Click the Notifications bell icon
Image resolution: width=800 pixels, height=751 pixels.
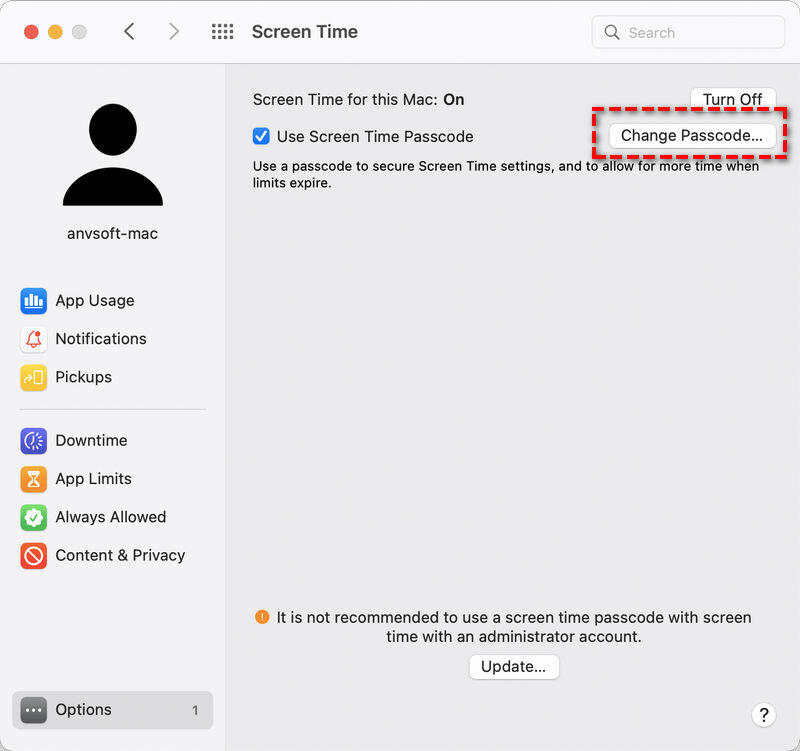(x=34, y=339)
